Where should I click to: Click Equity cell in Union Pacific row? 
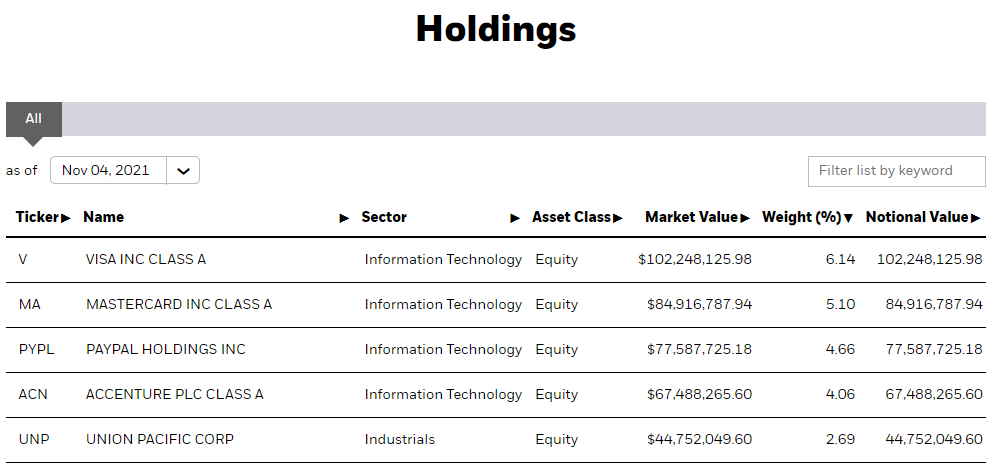point(557,440)
